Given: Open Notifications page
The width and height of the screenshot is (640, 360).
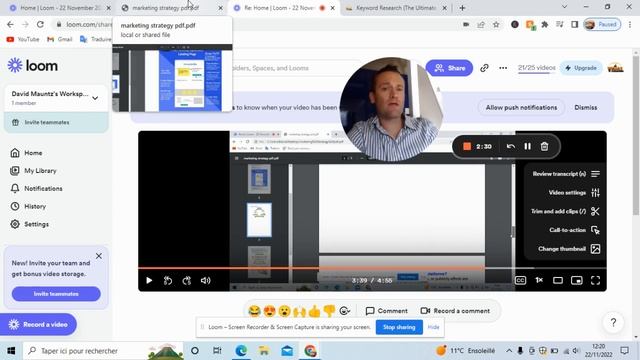Looking at the screenshot, I should (36, 189).
